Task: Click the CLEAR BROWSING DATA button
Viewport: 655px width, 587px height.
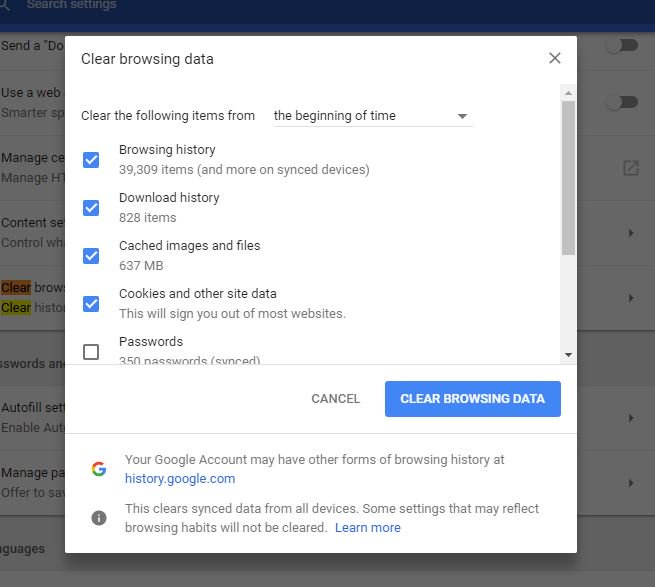Action: pos(472,399)
